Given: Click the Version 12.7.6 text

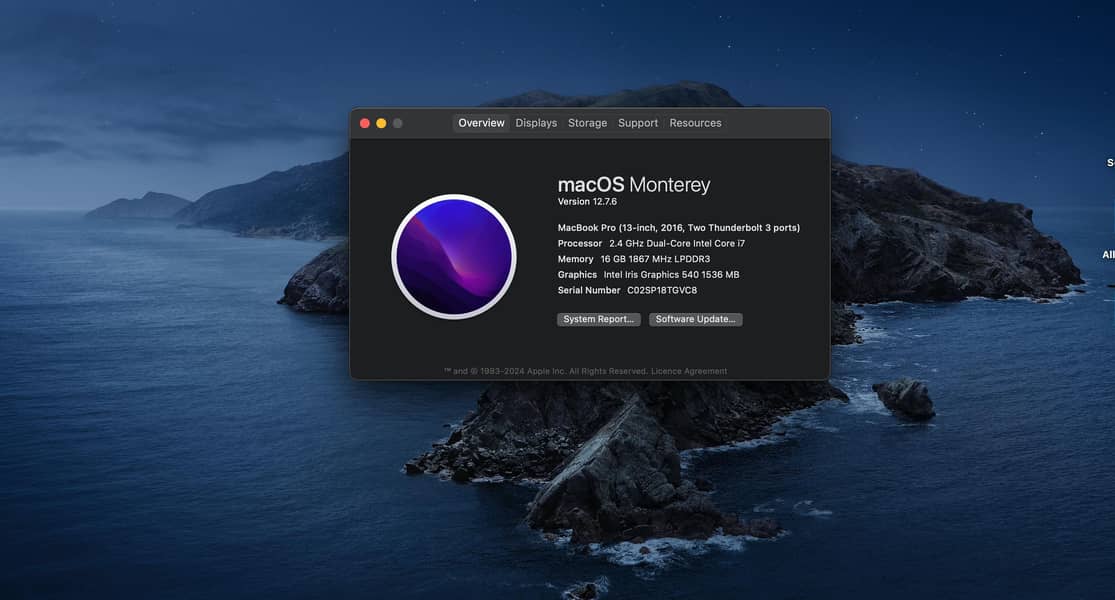Looking at the screenshot, I should click(x=587, y=202).
